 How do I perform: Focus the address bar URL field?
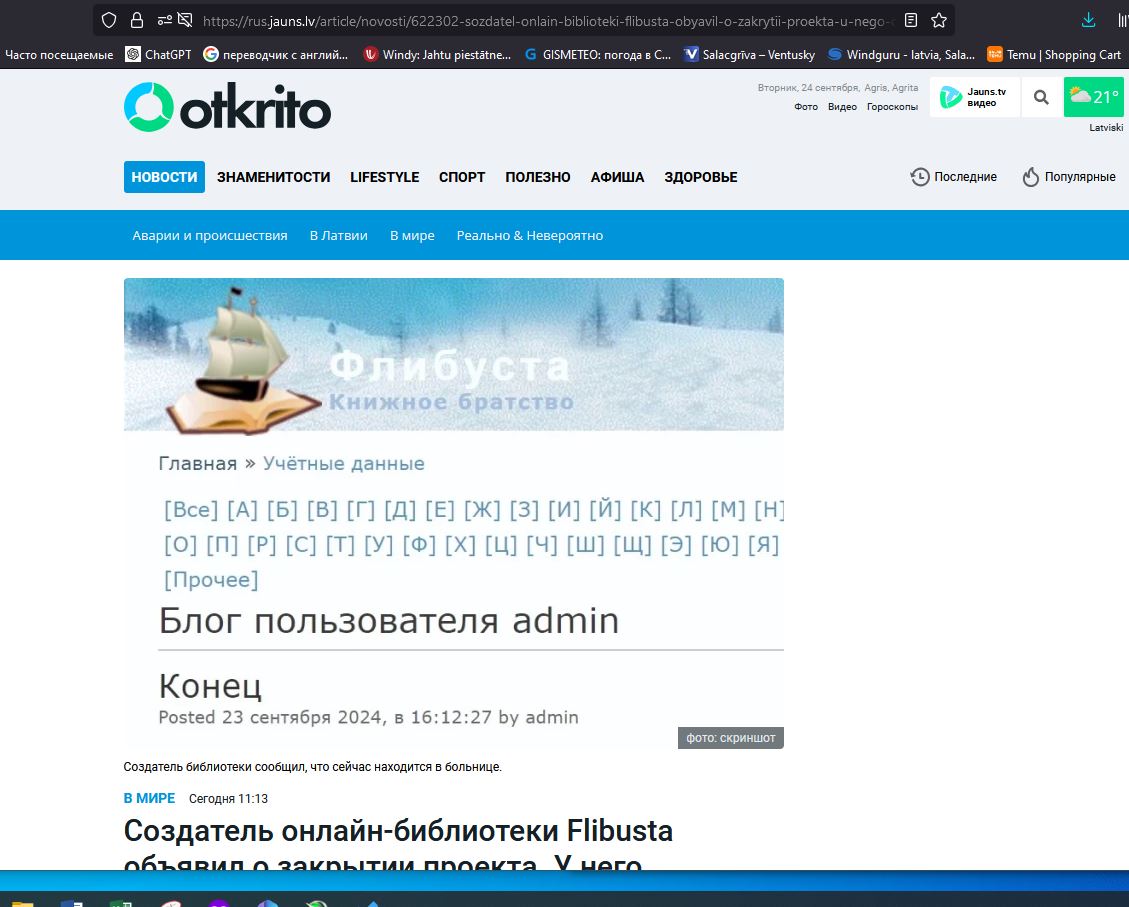pos(547,21)
